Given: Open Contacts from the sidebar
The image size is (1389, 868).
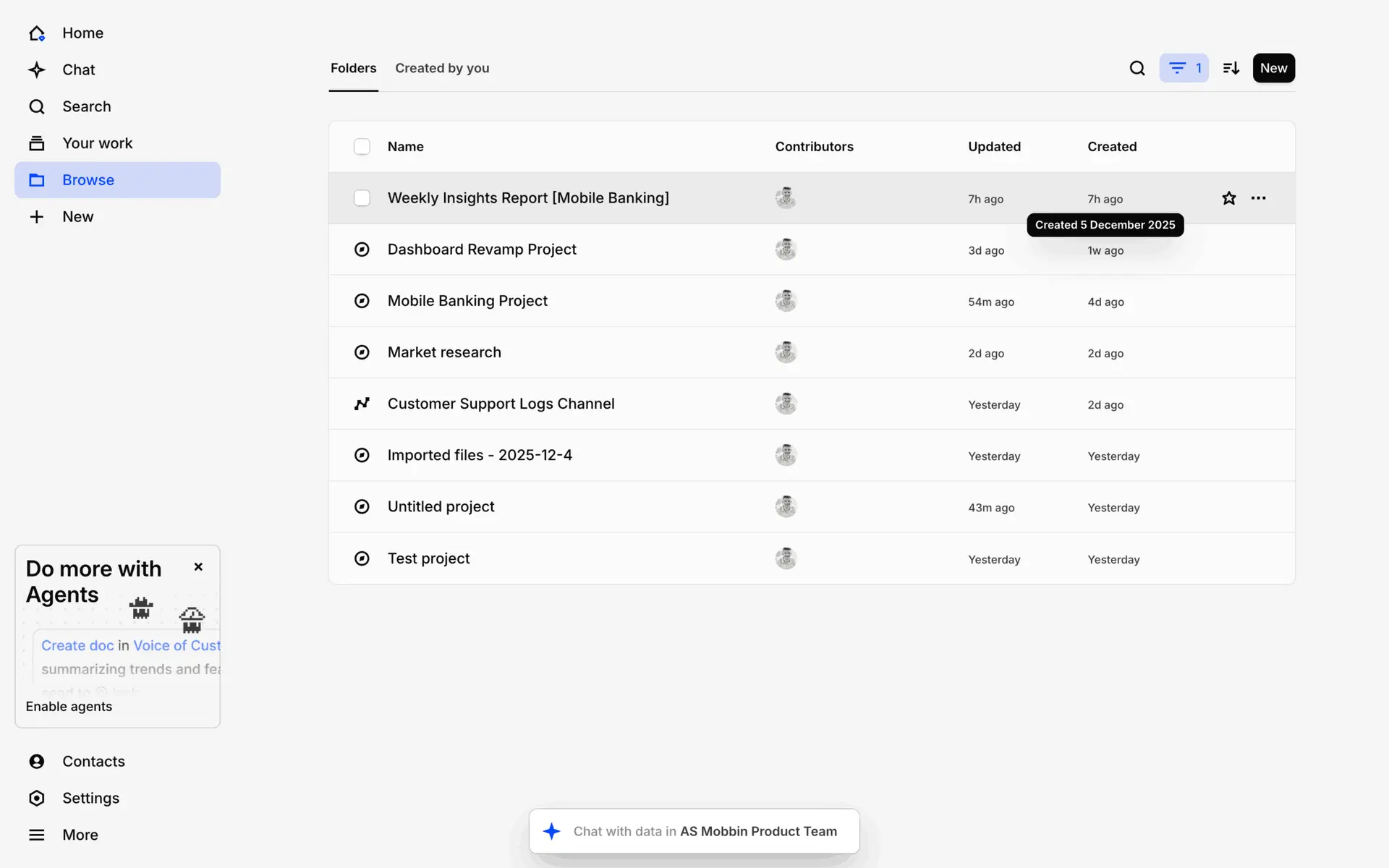Looking at the screenshot, I should pyautogui.click(x=93, y=761).
